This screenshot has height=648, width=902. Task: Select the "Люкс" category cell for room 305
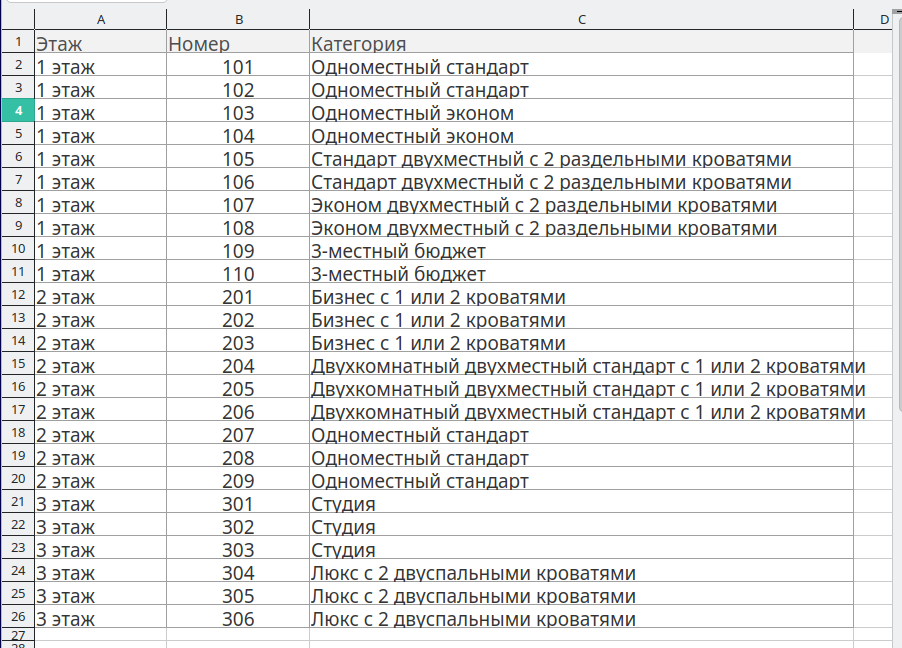581,596
